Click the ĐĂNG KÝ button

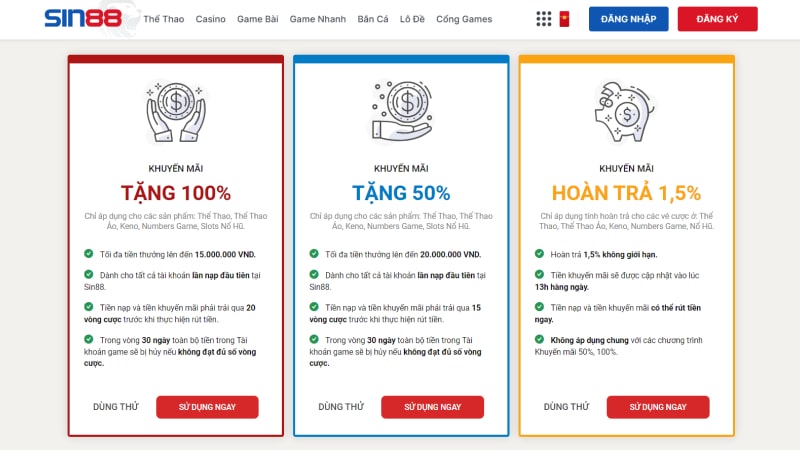pyautogui.click(x=717, y=19)
